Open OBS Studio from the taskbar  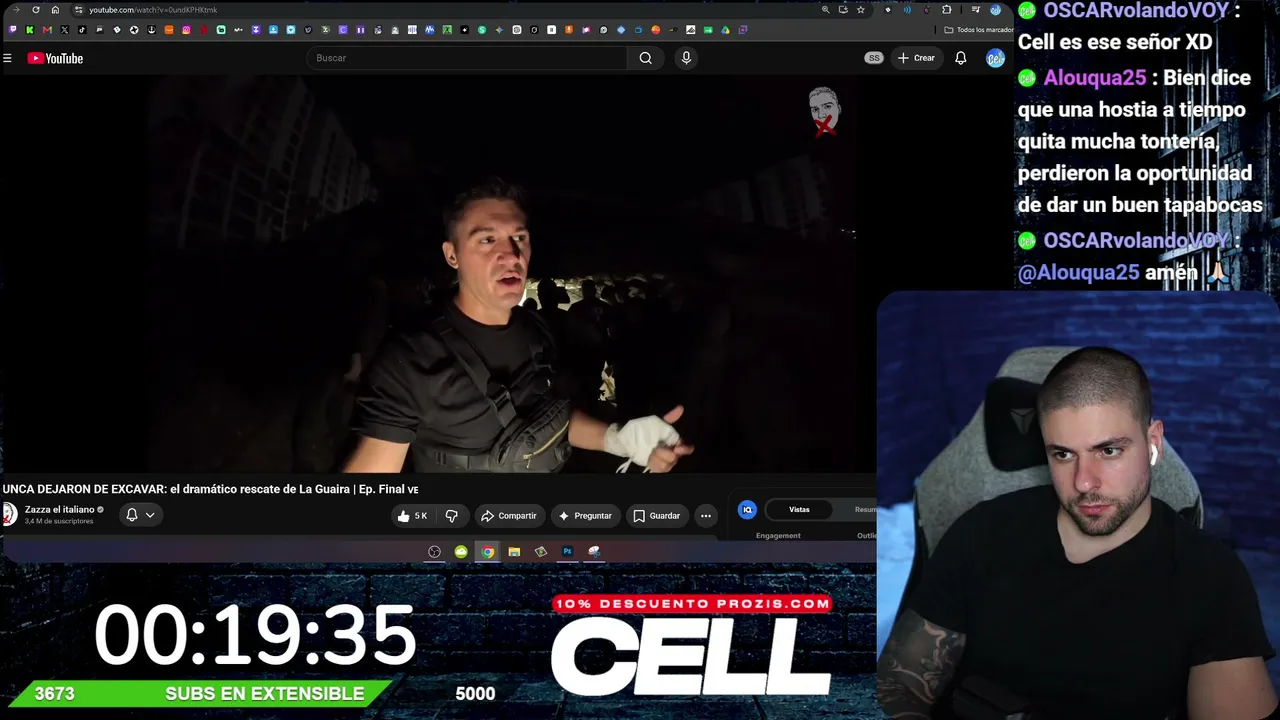(434, 552)
